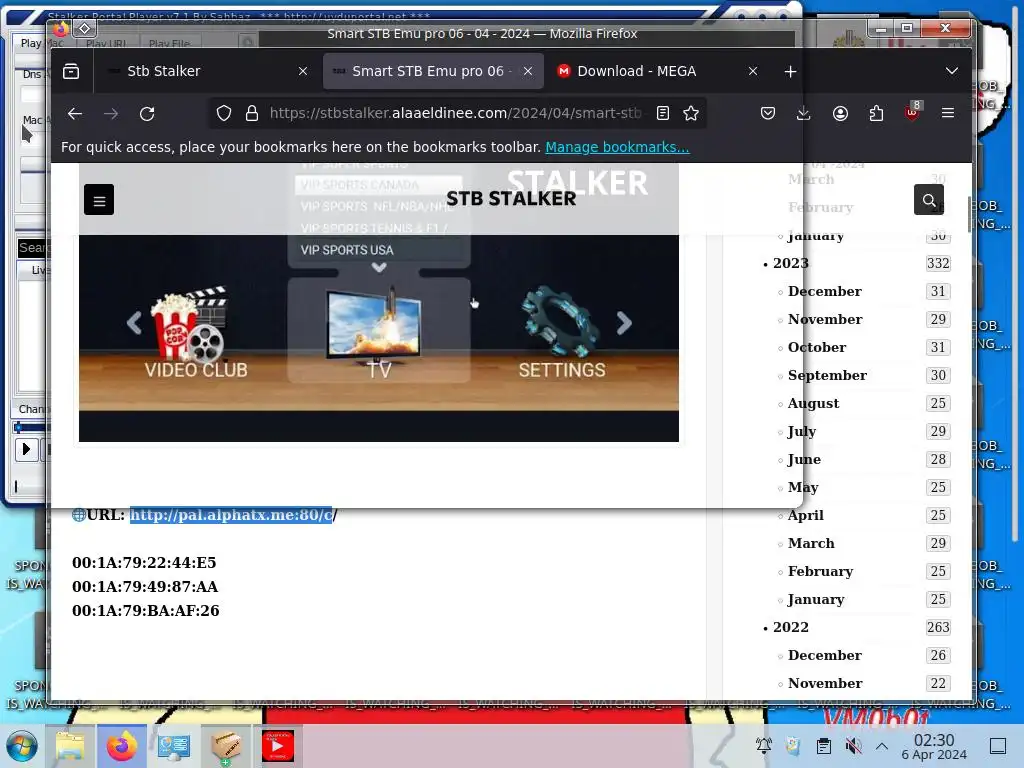Image resolution: width=1024 pixels, height=768 pixels.
Task: Open Firefox application hamburger menu
Action: [x=948, y=114]
